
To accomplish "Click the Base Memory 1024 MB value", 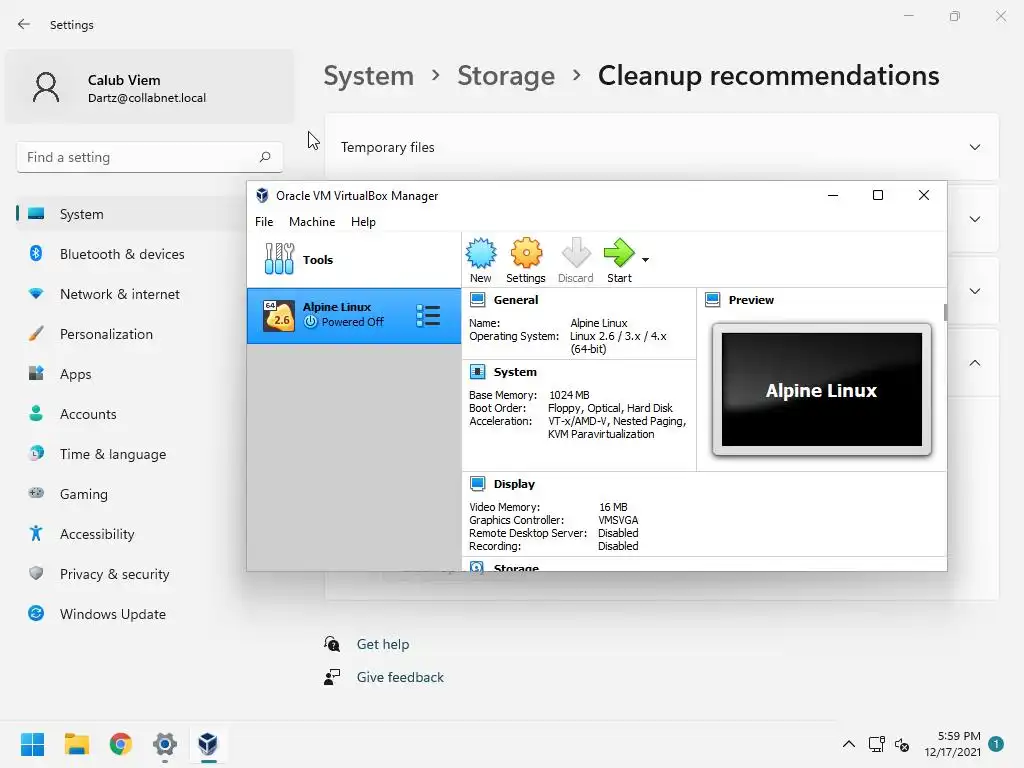I will pos(569,395).
